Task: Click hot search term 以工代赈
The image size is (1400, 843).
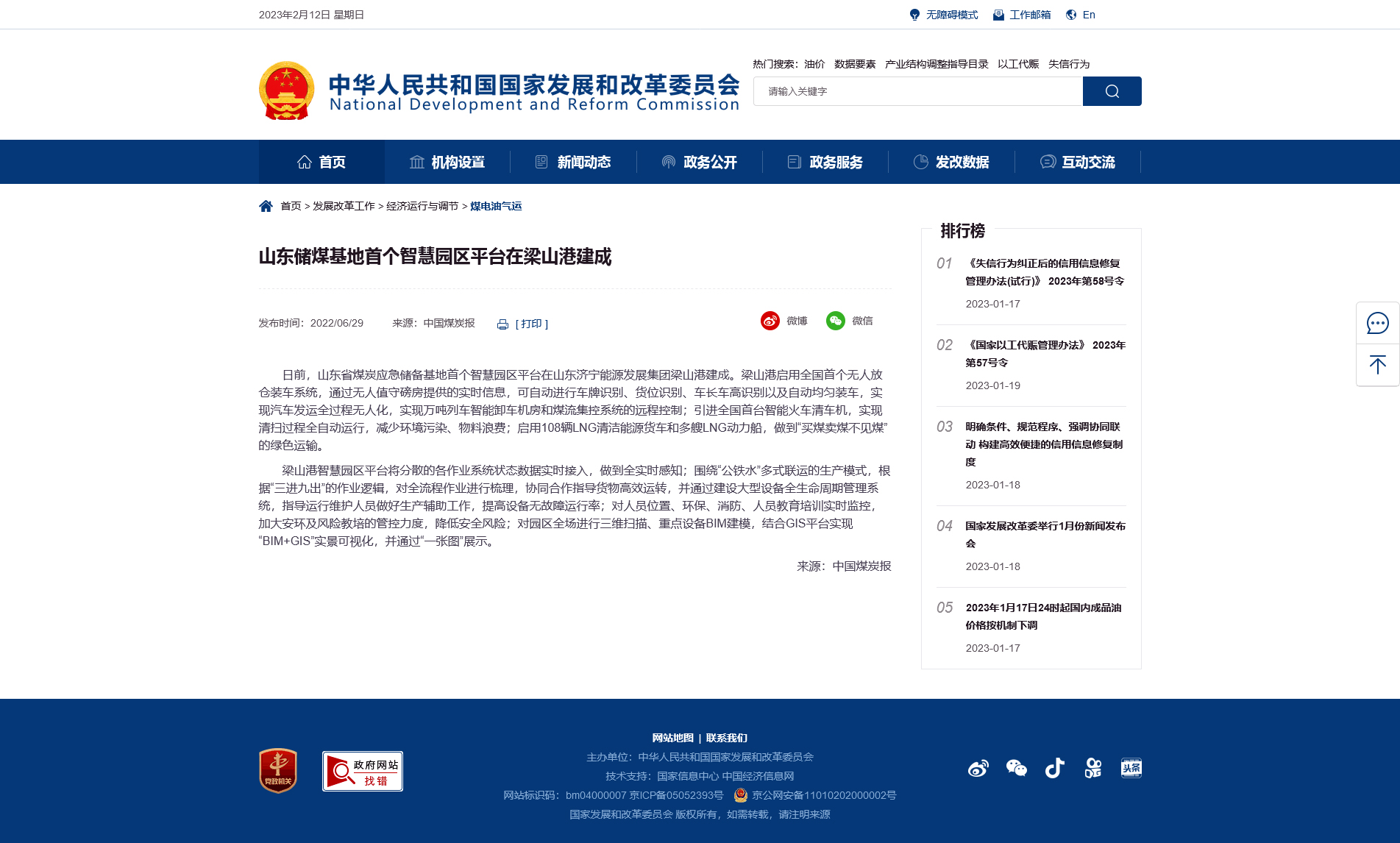Action: click(1018, 64)
